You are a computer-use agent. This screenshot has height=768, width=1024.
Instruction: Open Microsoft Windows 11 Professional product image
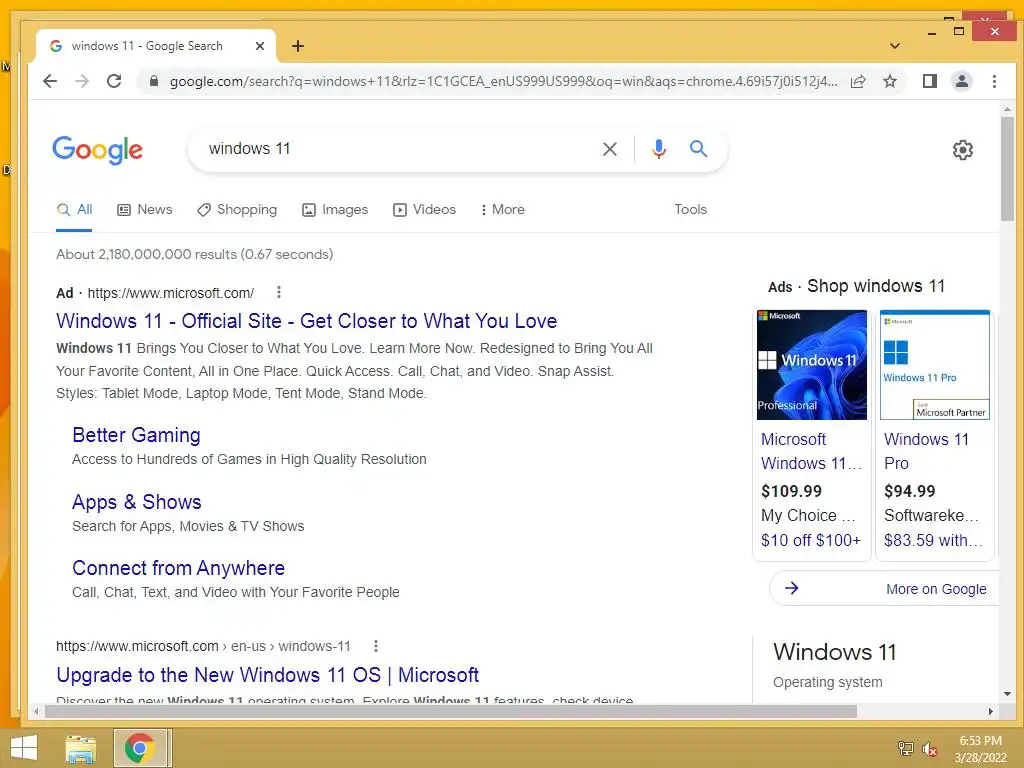(812, 364)
